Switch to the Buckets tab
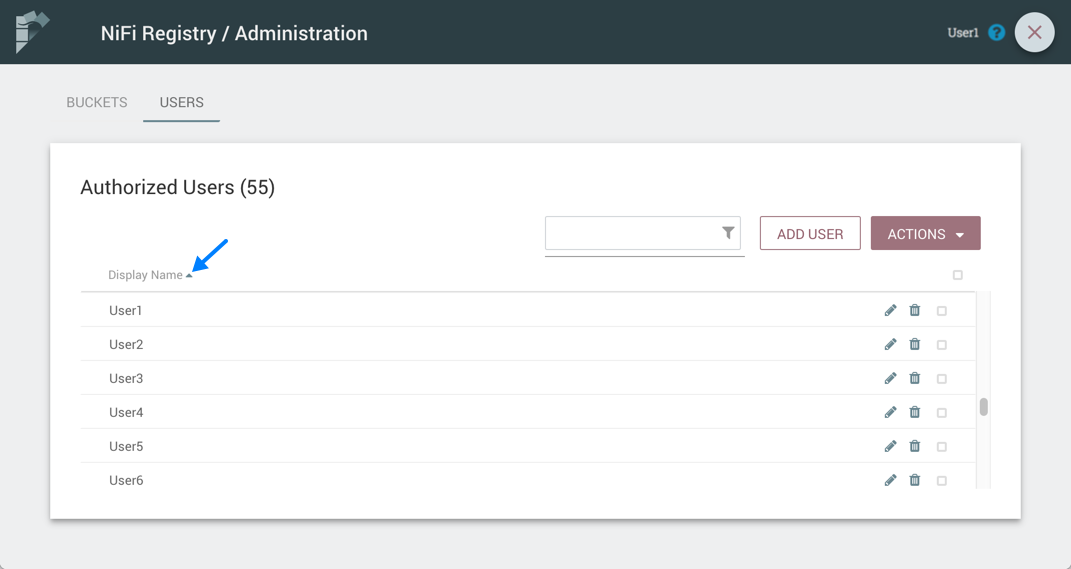The width and height of the screenshot is (1071, 569). [x=97, y=102]
